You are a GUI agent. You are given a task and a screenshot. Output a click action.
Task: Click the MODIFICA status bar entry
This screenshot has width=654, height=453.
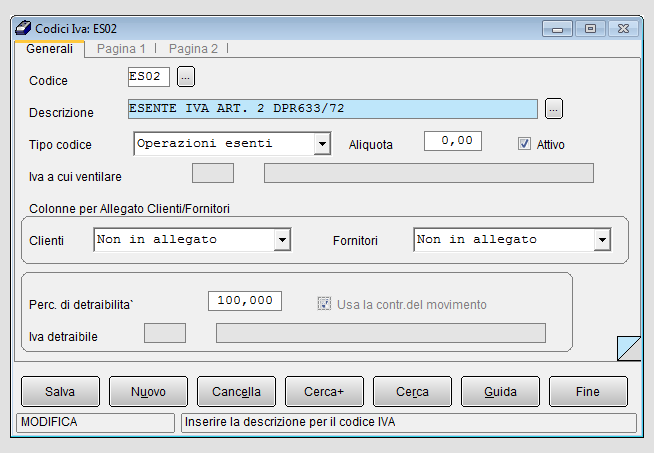point(95,423)
